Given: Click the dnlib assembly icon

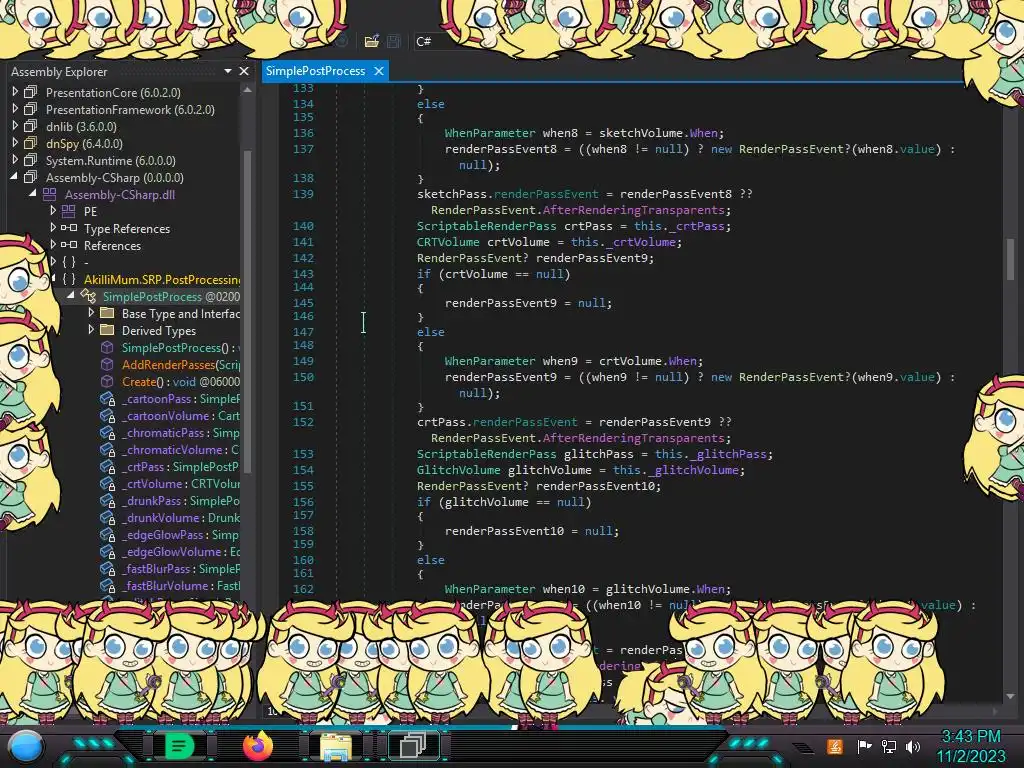Looking at the screenshot, I should [x=31, y=126].
